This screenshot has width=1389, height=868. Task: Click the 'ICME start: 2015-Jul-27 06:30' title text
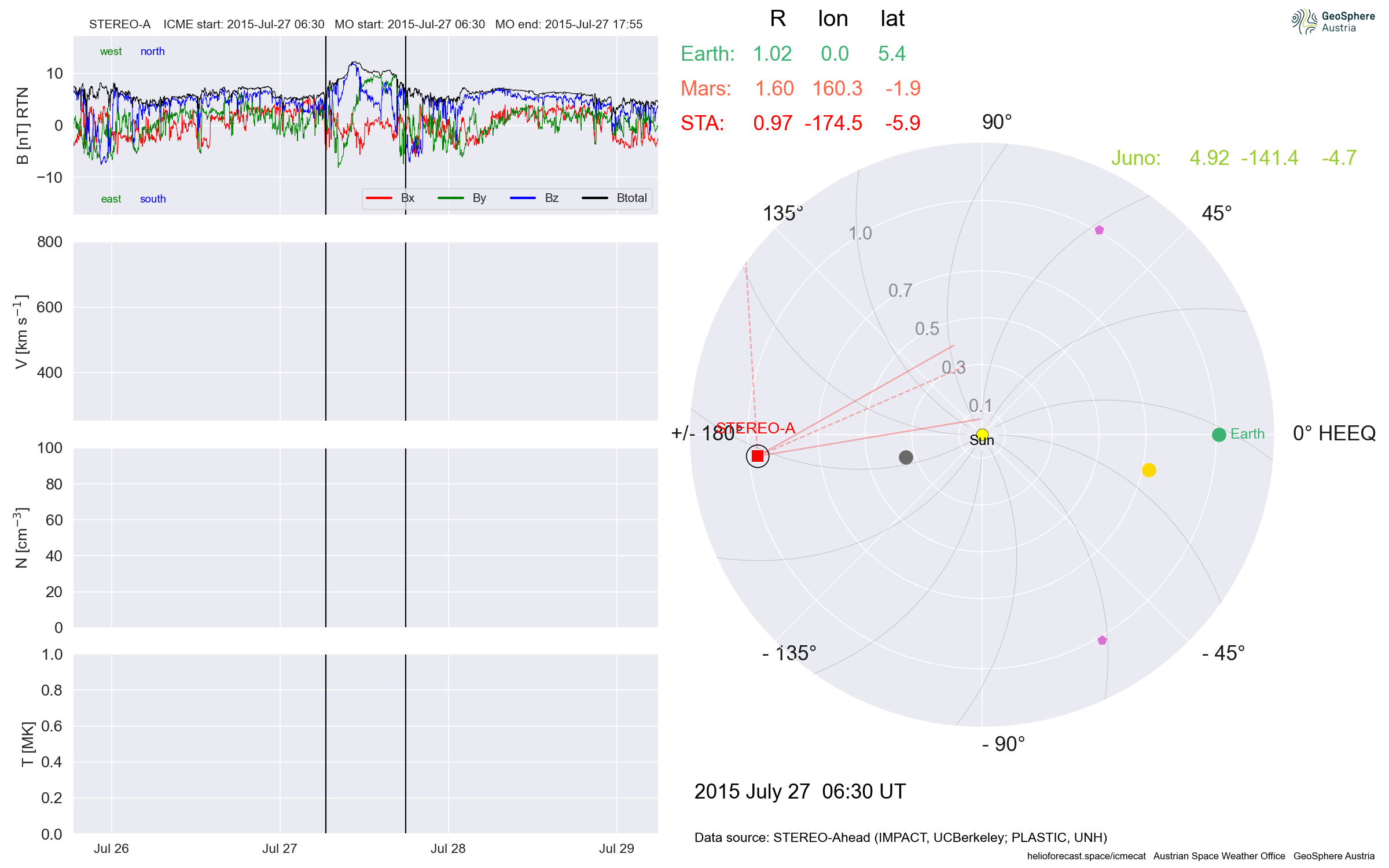pyautogui.click(x=244, y=24)
